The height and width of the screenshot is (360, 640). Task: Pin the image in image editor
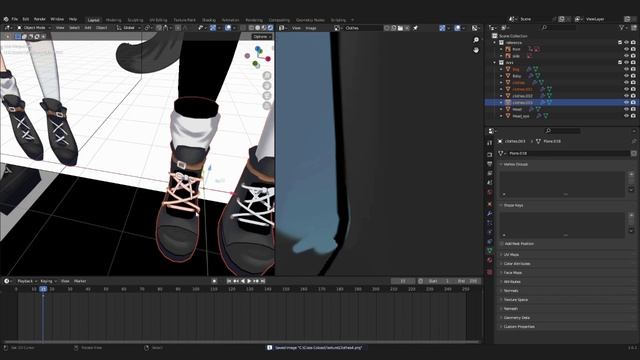[416, 28]
